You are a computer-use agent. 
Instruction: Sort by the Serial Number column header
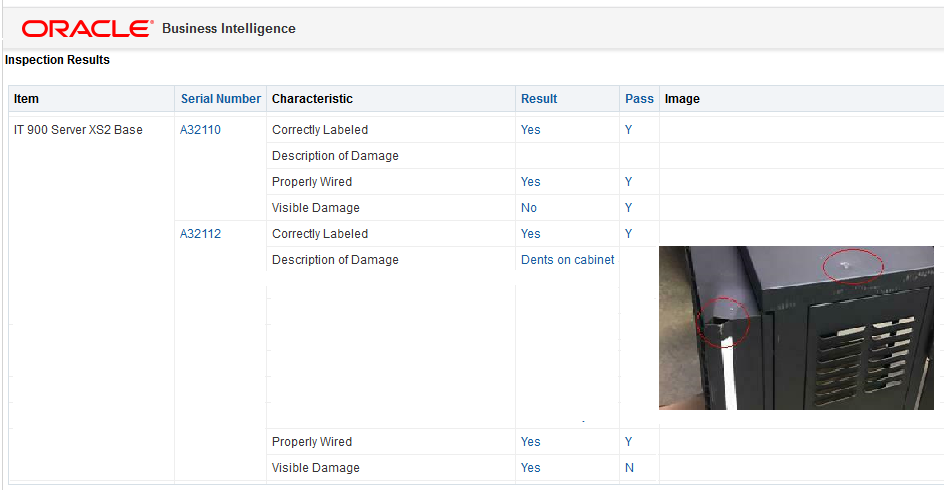pyautogui.click(x=221, y=99)
